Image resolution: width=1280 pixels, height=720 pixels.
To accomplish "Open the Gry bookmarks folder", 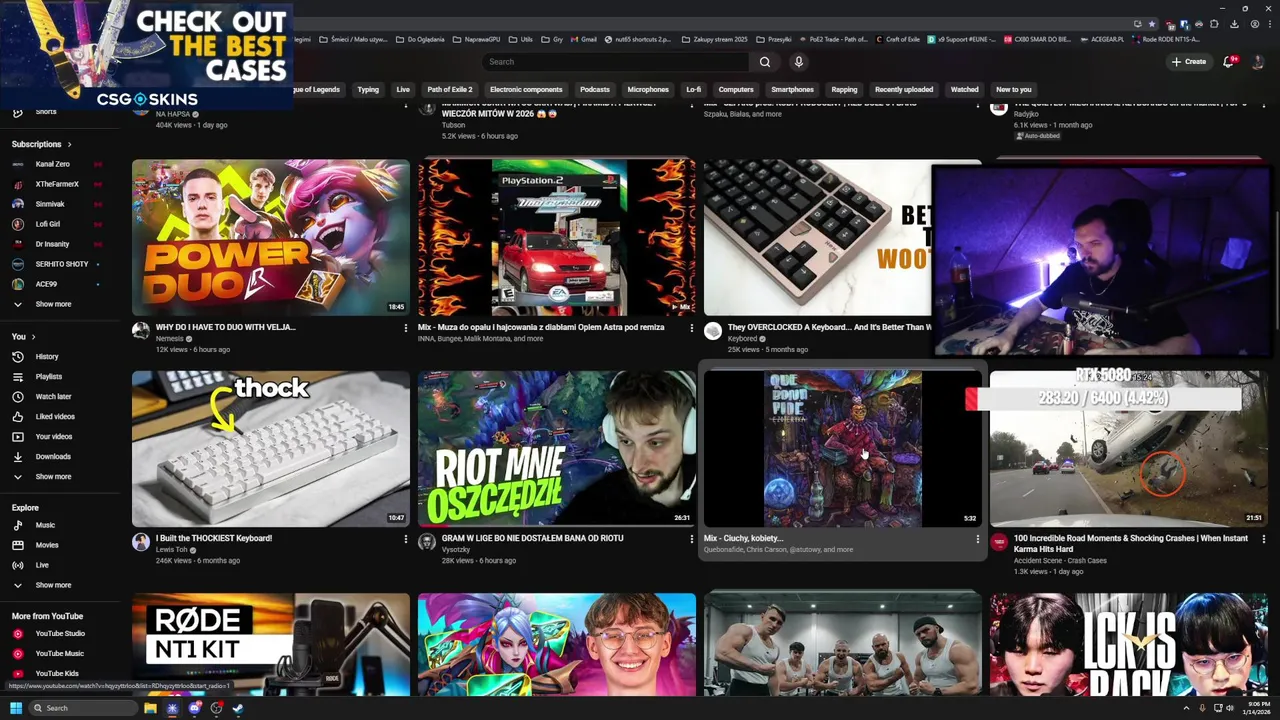I will tap(552, 39).
